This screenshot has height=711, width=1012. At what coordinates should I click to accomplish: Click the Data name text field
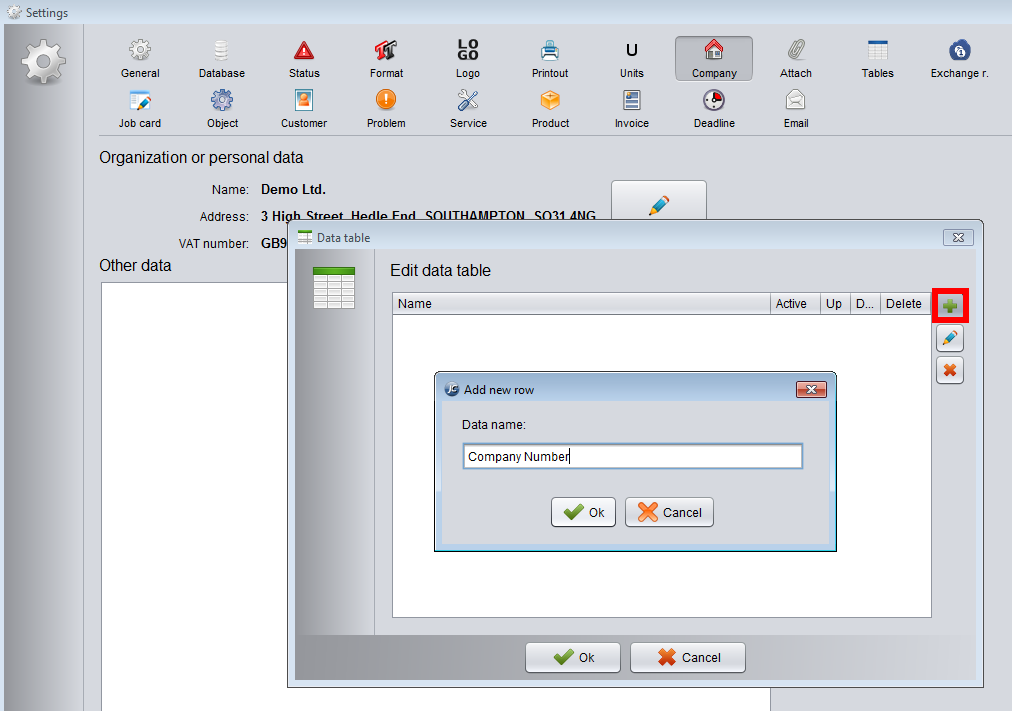click(633, 457)
